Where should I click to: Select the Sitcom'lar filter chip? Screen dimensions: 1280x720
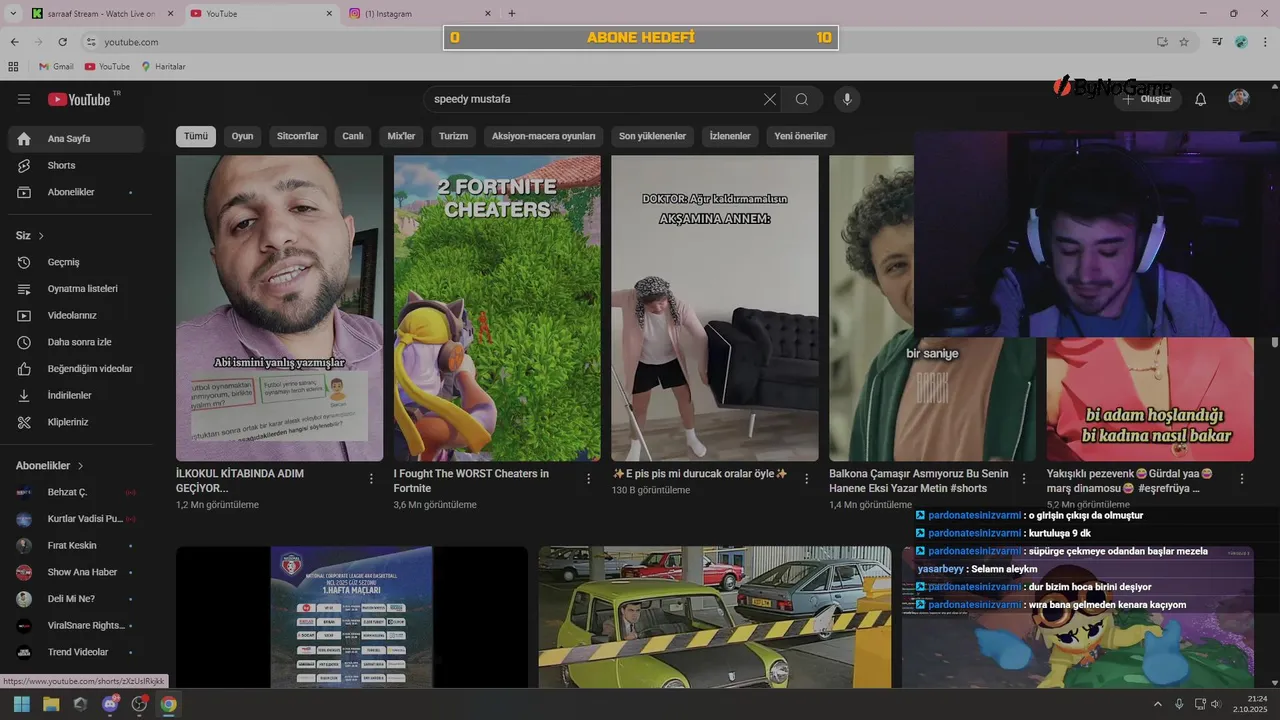(297, 136)
